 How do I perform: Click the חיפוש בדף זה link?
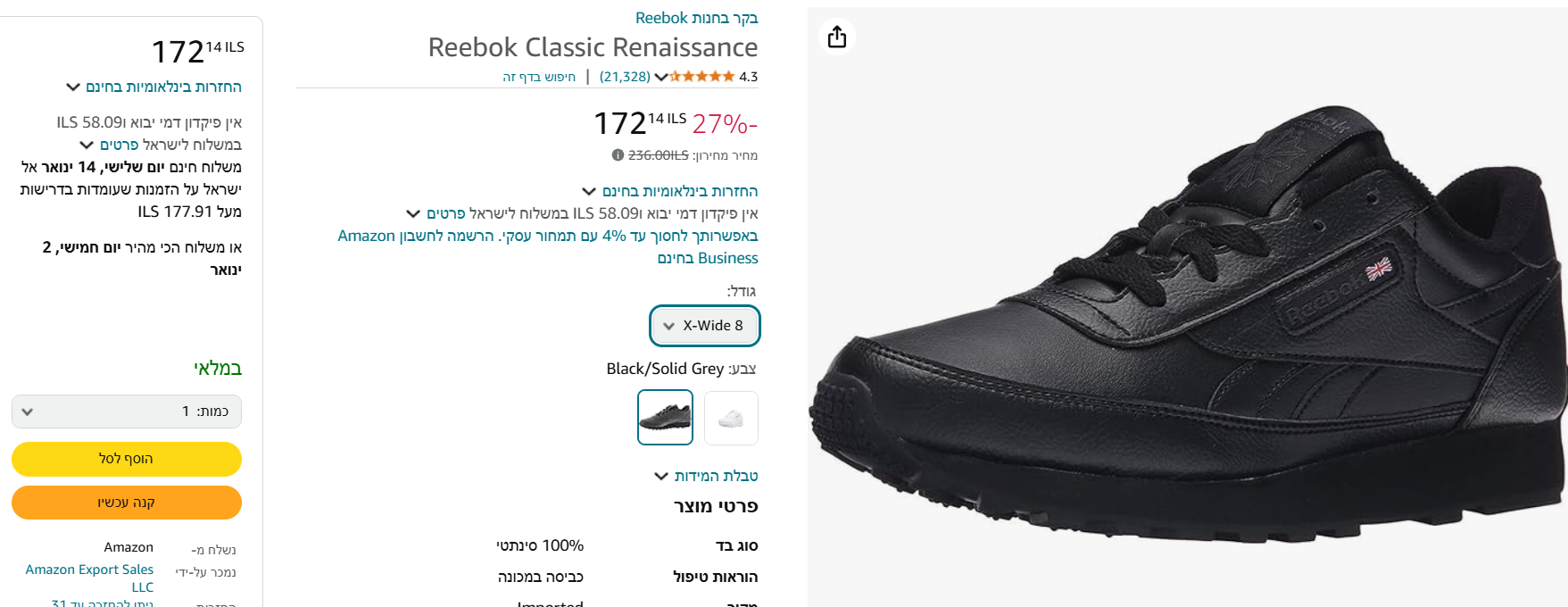coord(539,77)
